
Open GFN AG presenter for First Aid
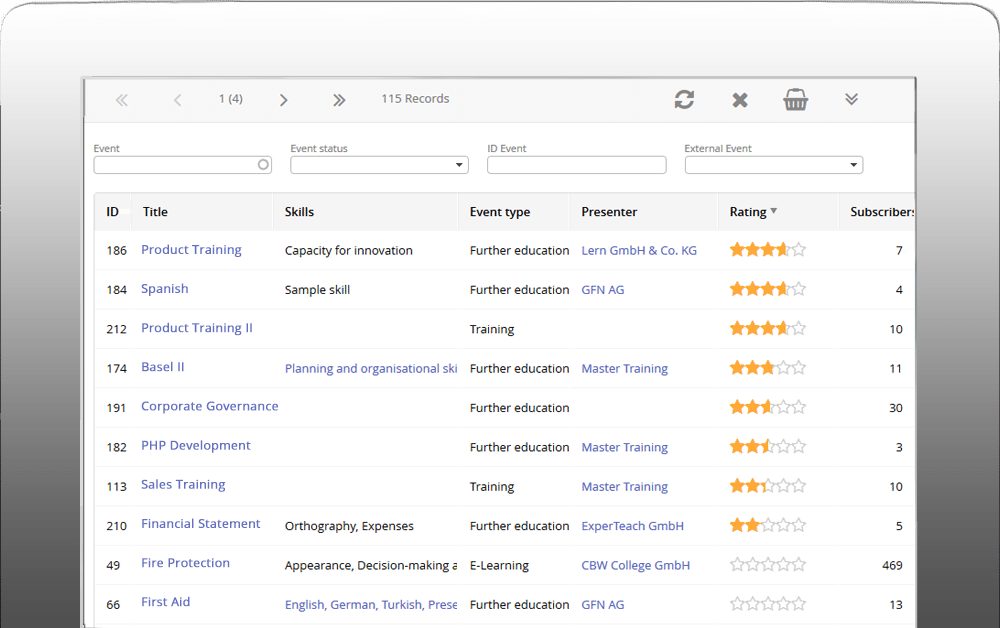coord(603,605)
